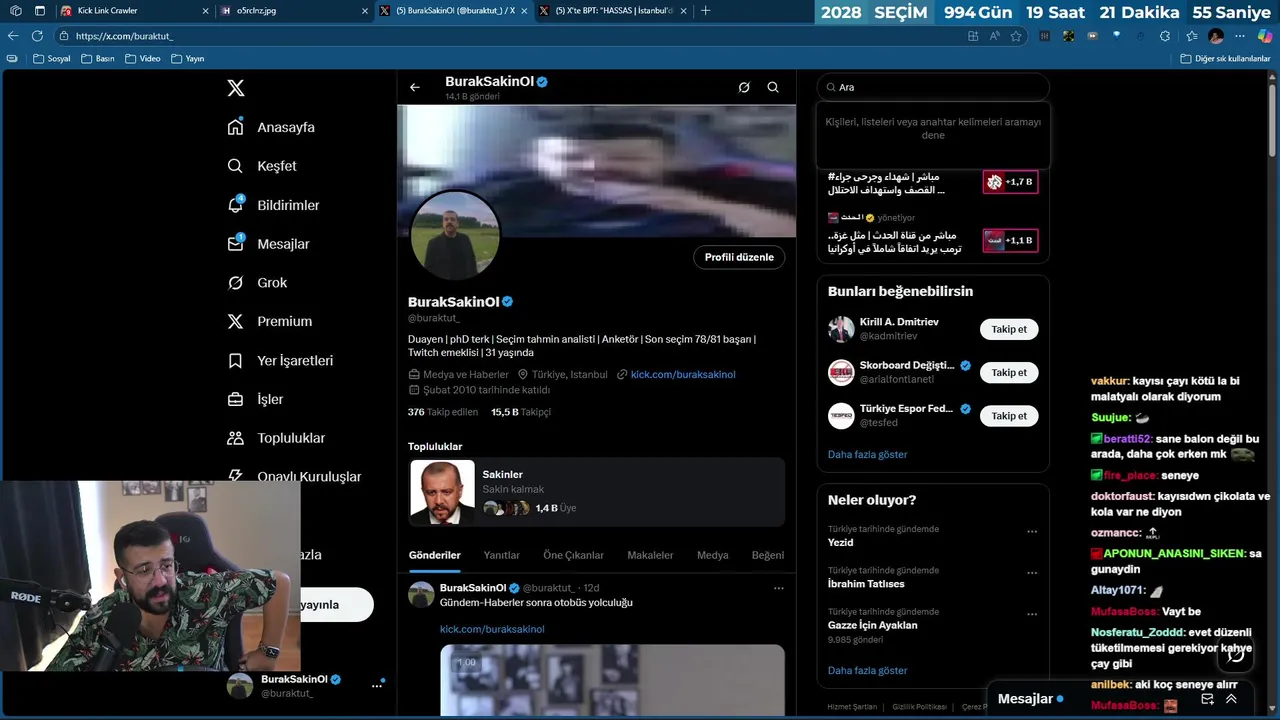
Task: Select the Öne Çıkanlar profile tab
Action: [x=574, y=555]
